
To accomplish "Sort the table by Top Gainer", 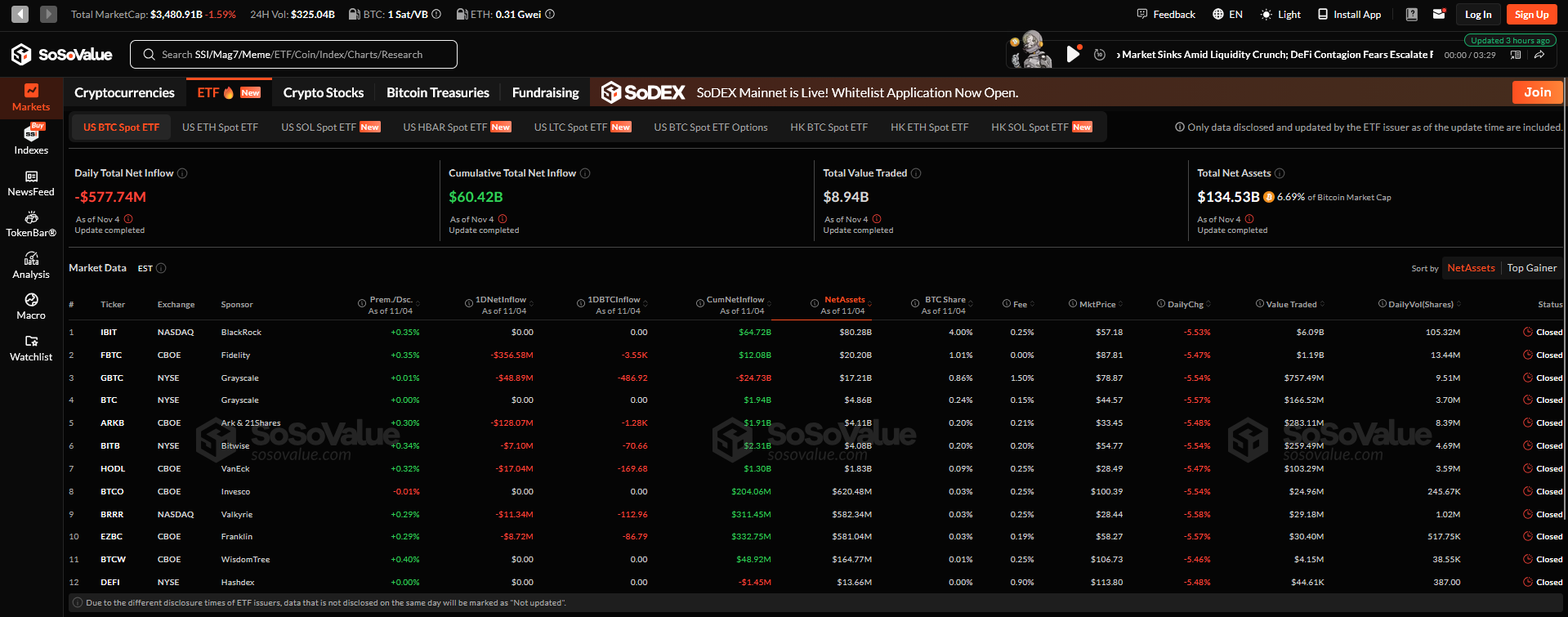I will coord(1531,268).
